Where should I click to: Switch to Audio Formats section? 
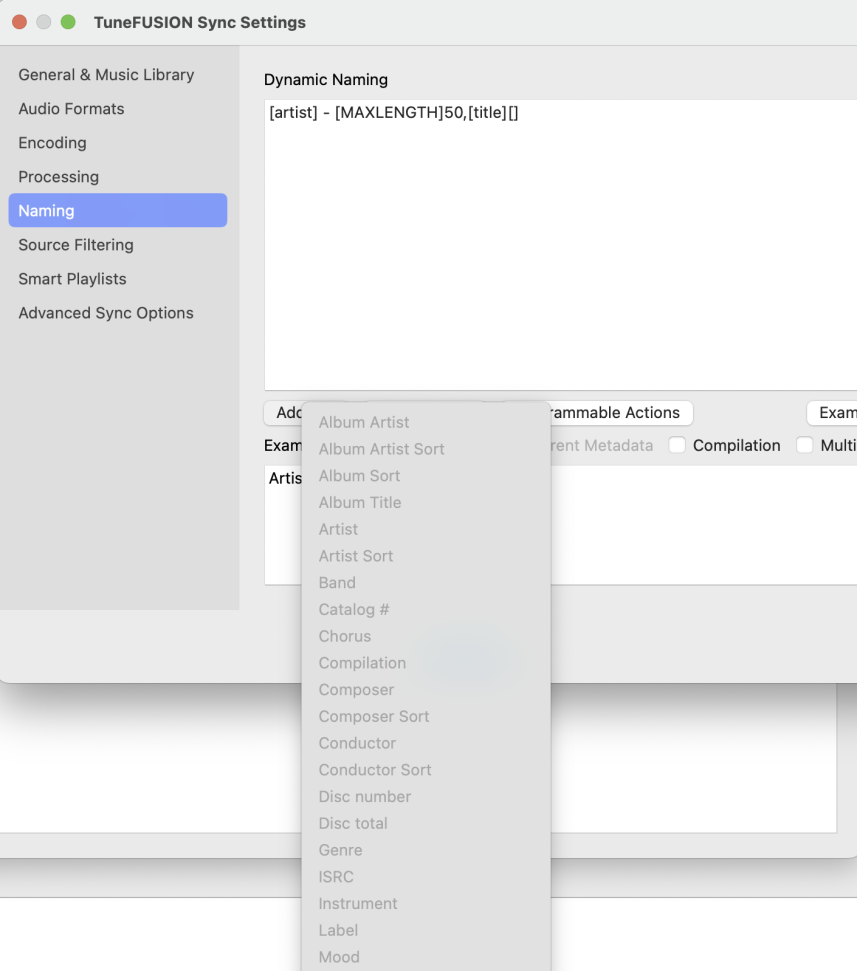pyautogui.click(x=118, y=109)
